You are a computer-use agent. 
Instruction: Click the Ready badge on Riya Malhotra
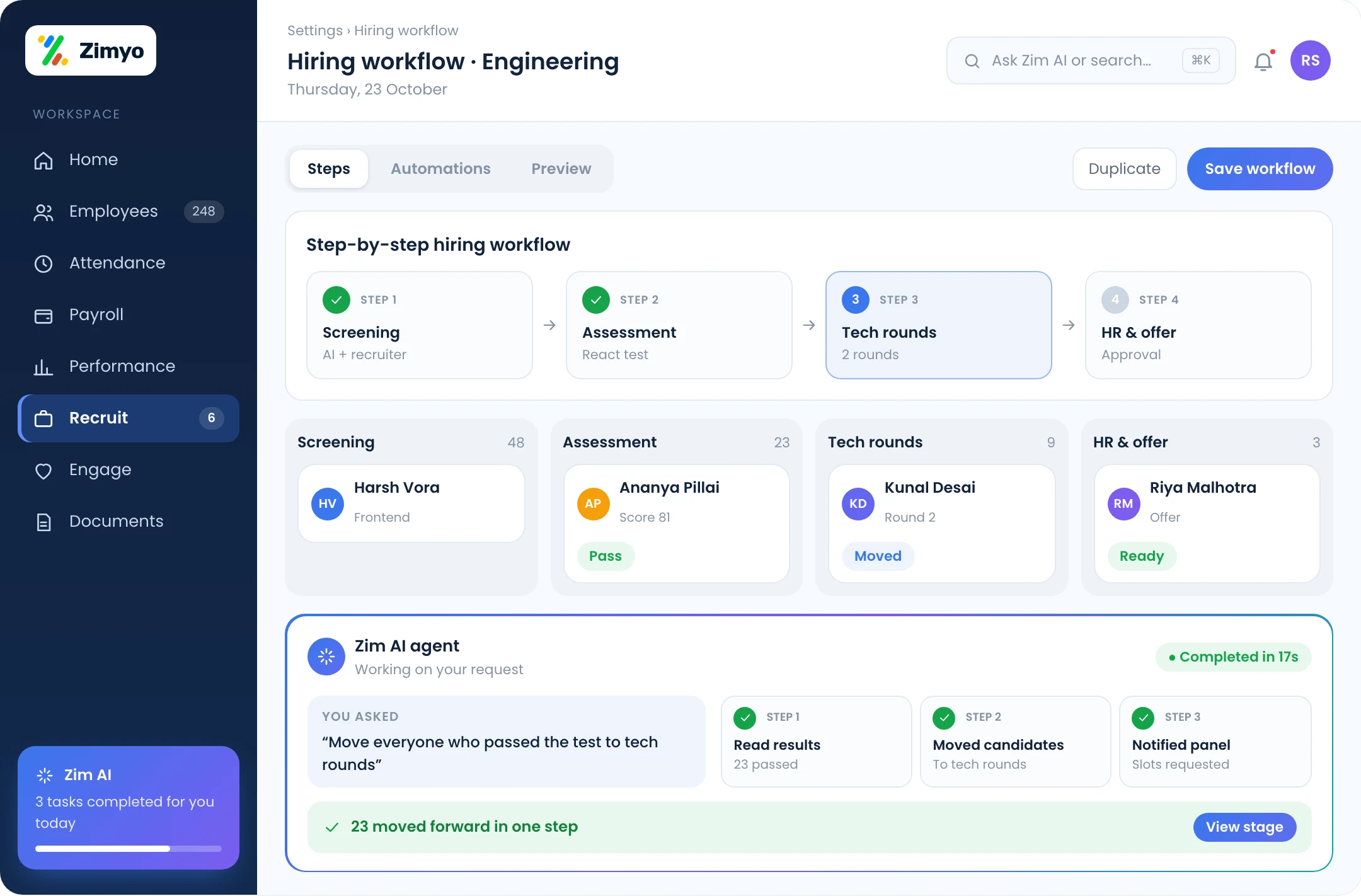click(1142, 556)
